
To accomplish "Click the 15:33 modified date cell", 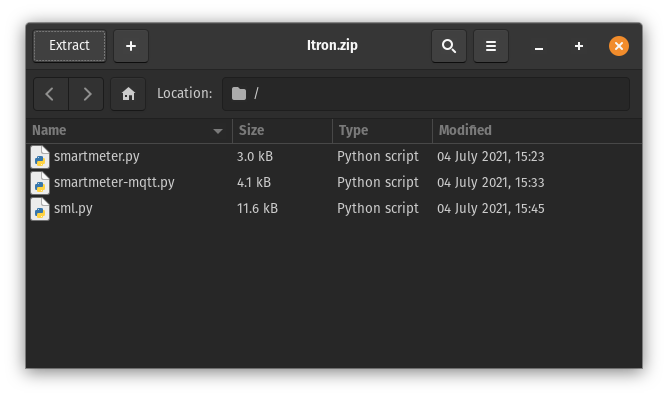I will [491, 183].
